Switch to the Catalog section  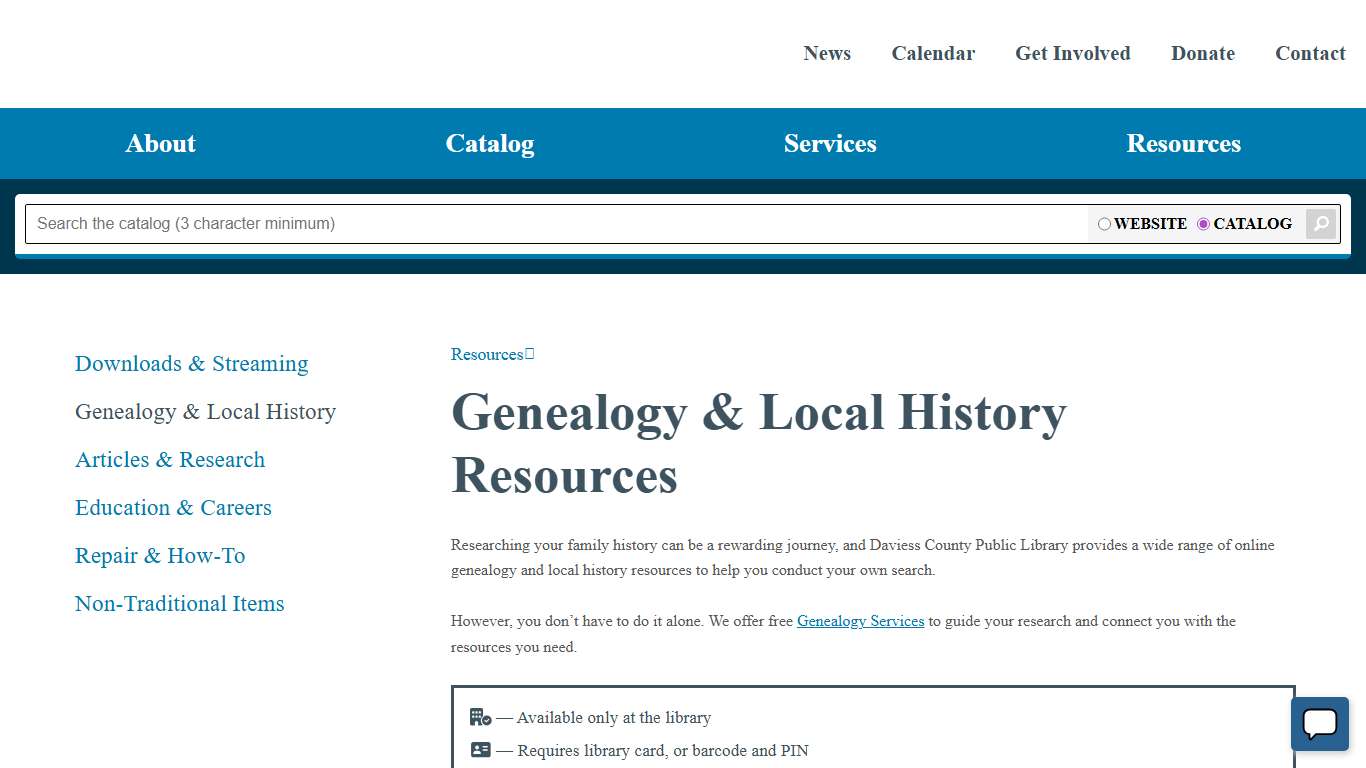coord(490,143)
